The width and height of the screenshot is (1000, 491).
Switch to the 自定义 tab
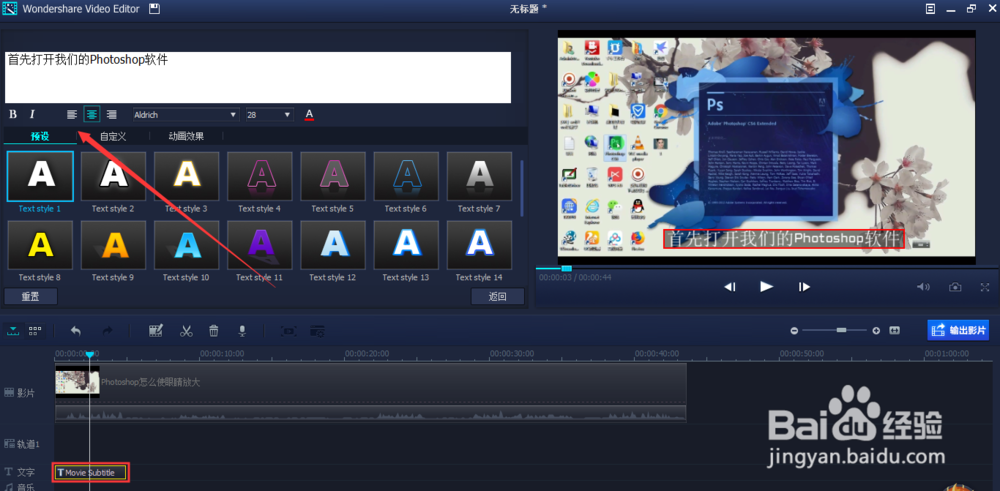(113, 136)
